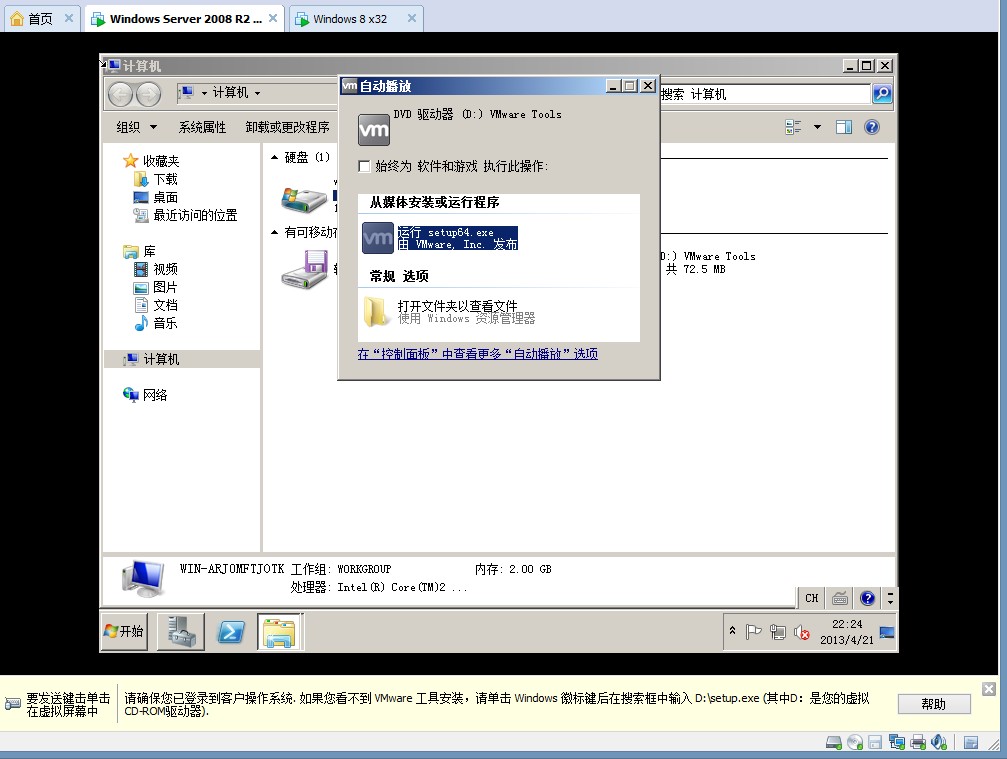Click the Action Center flag icon
1007x759 pixels.
pyautogui.click(x=753, y=632)
